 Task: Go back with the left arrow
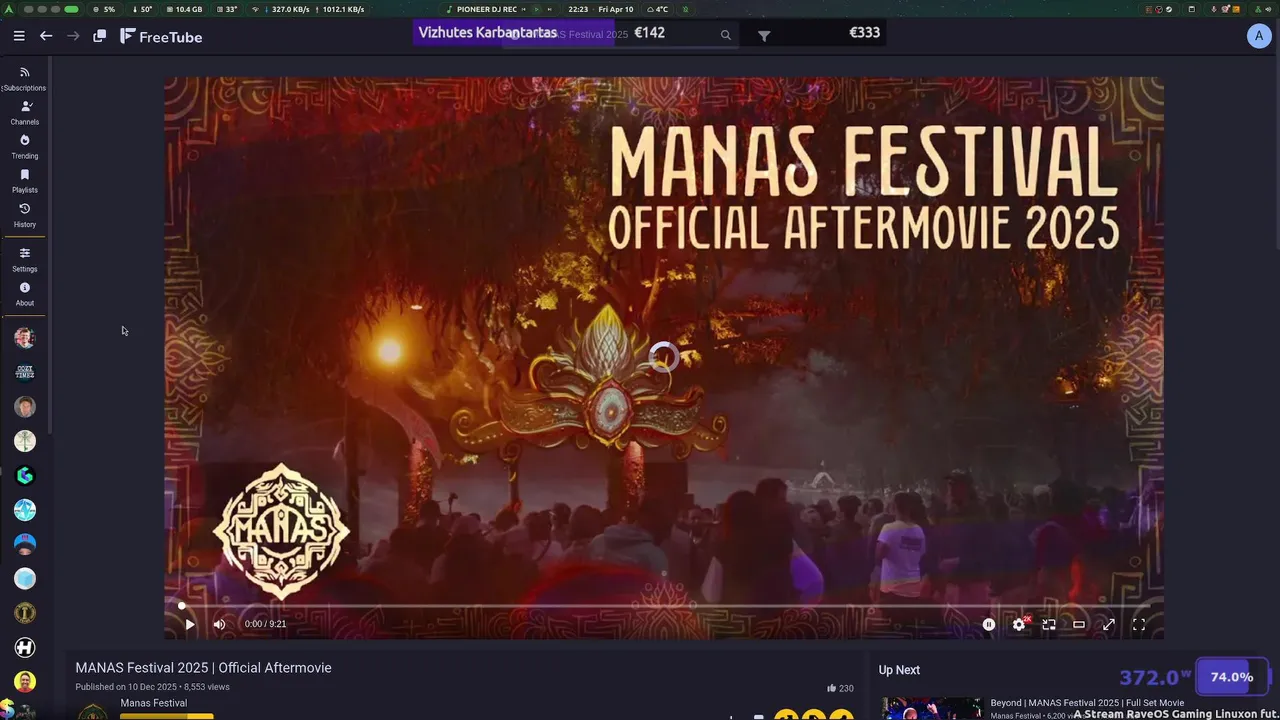click(46, 36)
